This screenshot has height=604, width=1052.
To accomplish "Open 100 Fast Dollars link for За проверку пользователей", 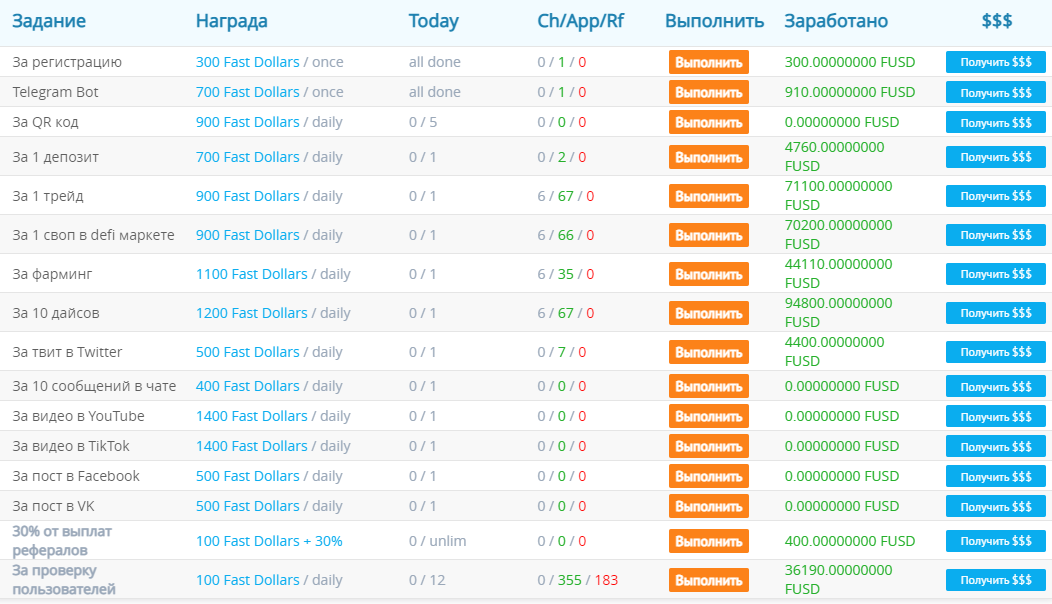I will (x=248, y=580).
